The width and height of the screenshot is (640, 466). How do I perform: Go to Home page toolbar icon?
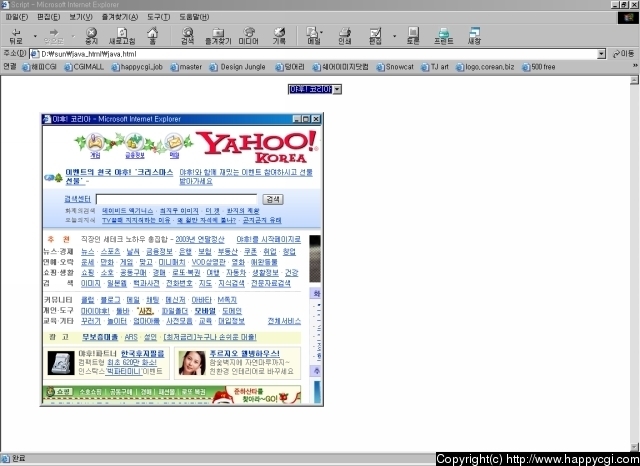pyautogui.click(x=152, y=36)
